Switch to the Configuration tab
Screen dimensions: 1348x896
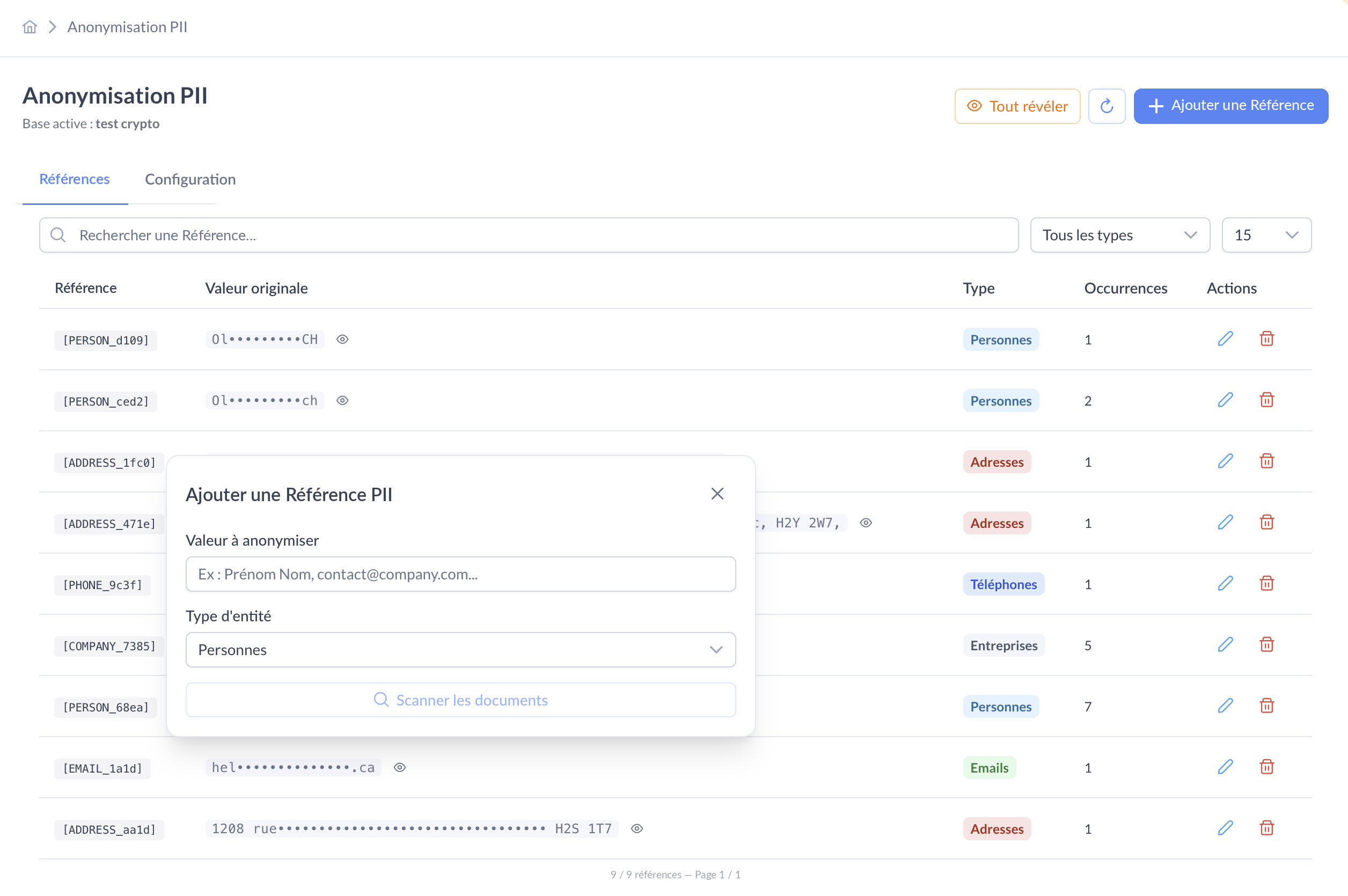(191, 179)
